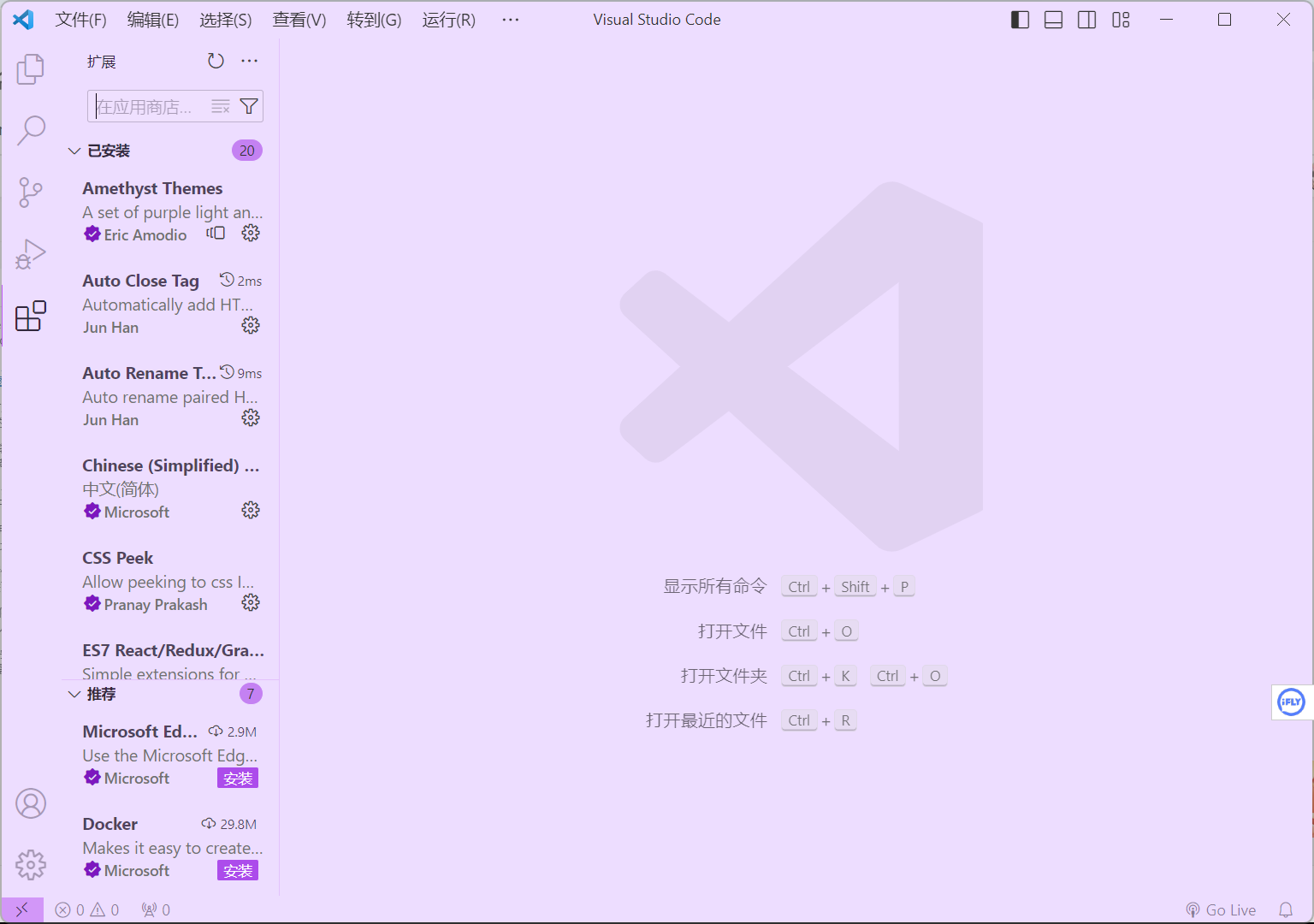Click the iFLY floating input icon
Viewport: 1314px width, 924px height.
pos(1291,702)
